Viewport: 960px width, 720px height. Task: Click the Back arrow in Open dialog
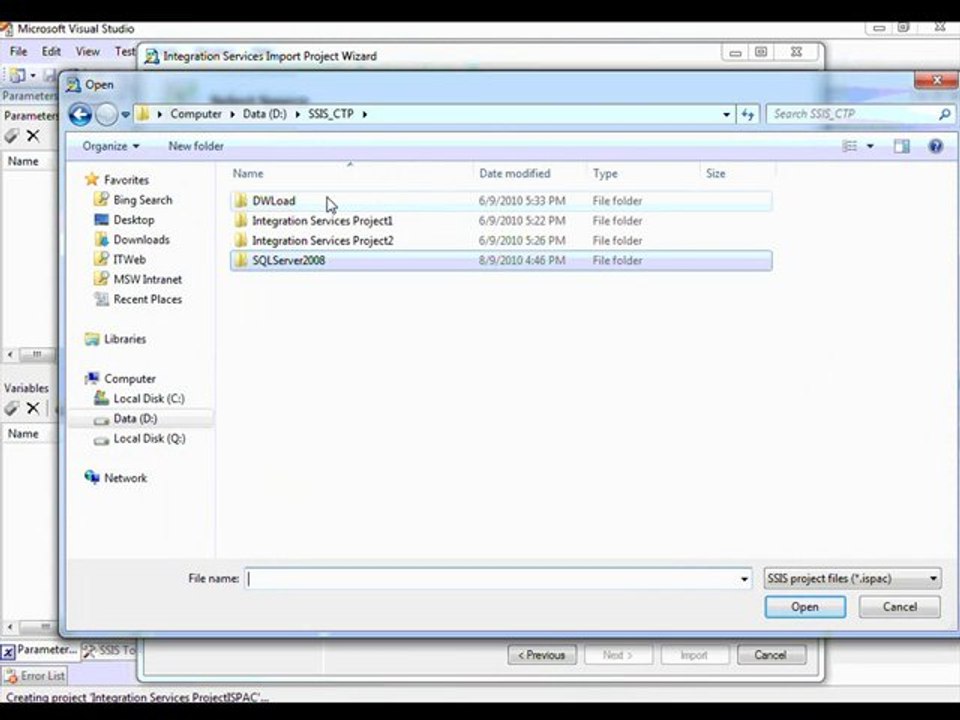(x=80, y=114)
